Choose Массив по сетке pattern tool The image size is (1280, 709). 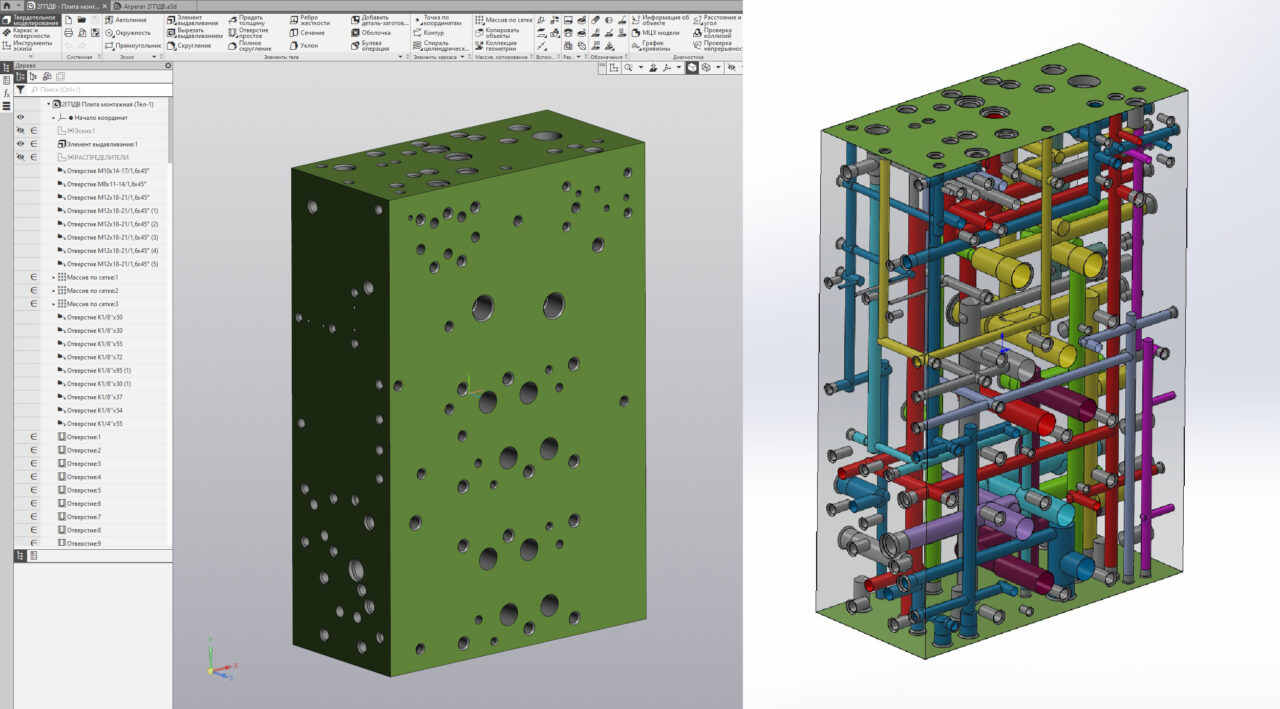pyautogui.click(x=502, y=20)
